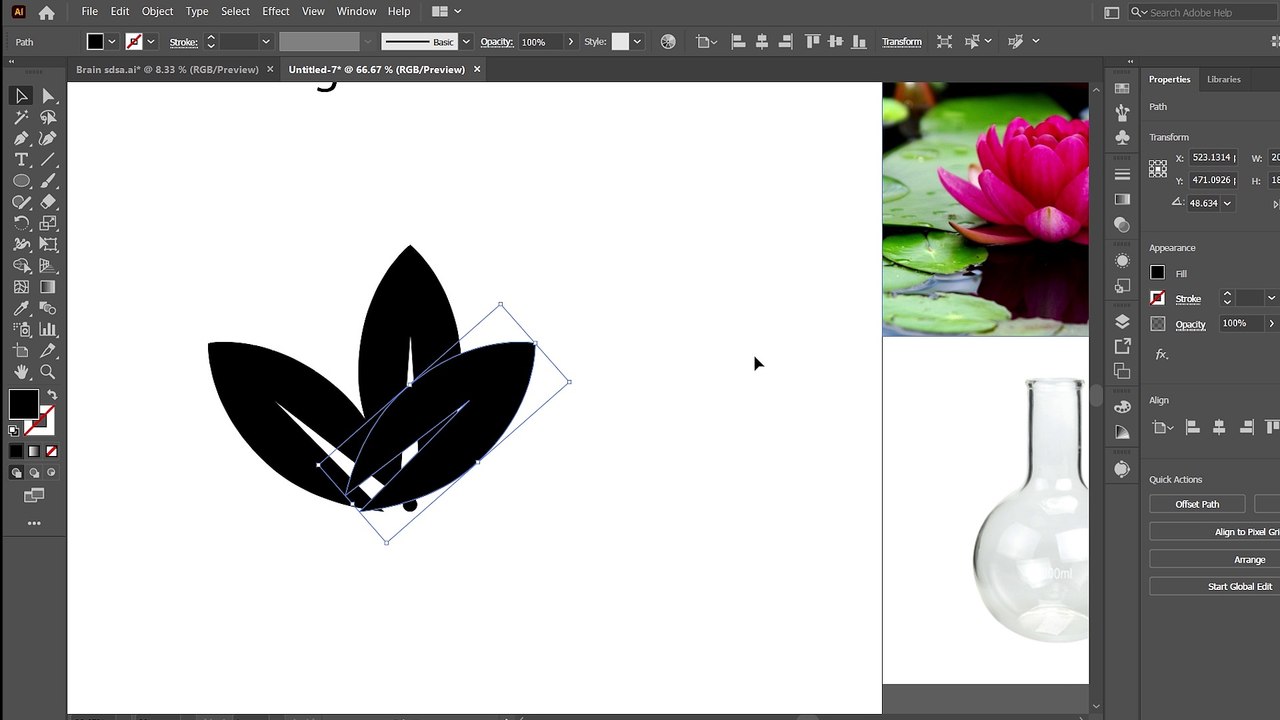
Task: Switch to the Libraries tab
Action: tap(1223, 79)
